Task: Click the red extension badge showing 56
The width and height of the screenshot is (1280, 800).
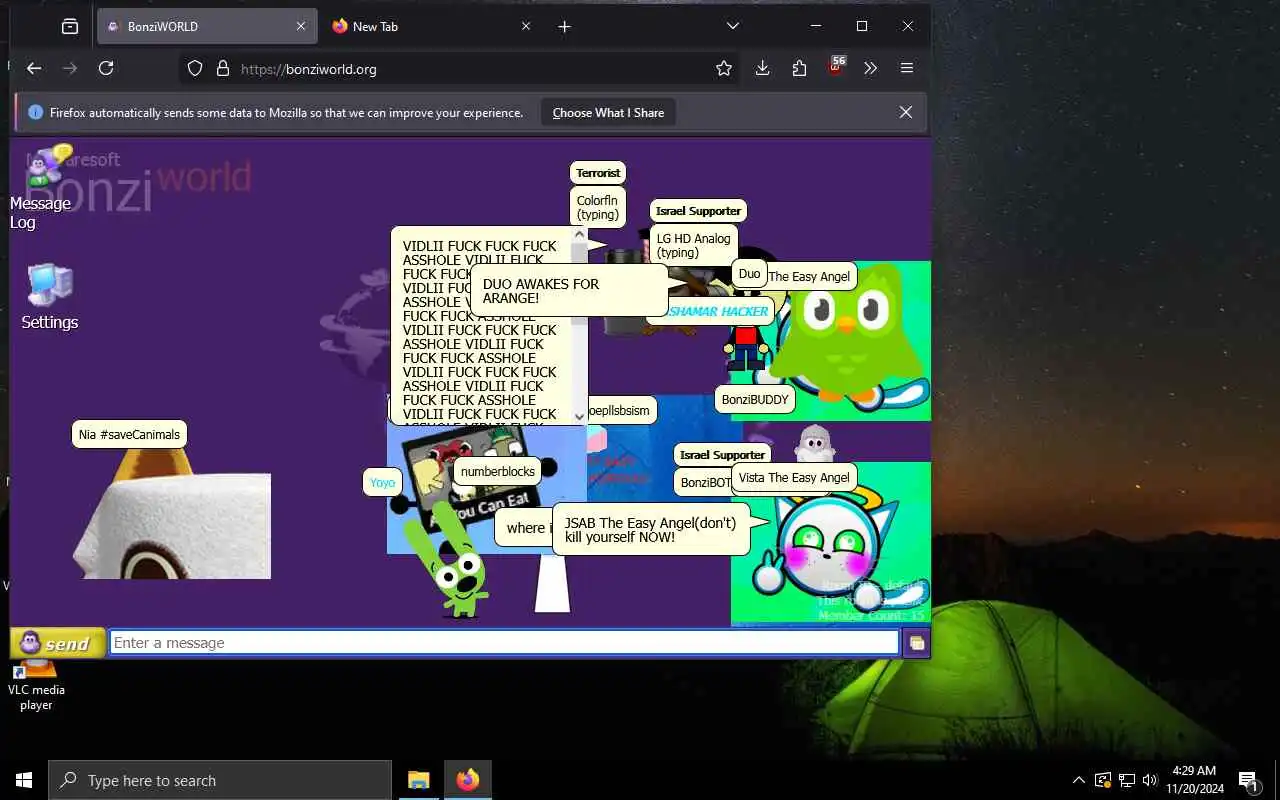Action: tap(836, 66)
